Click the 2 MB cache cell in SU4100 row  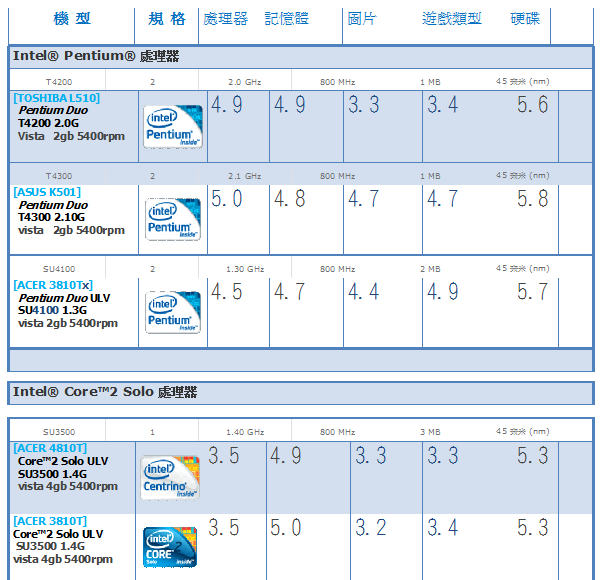tap(430, 269)
